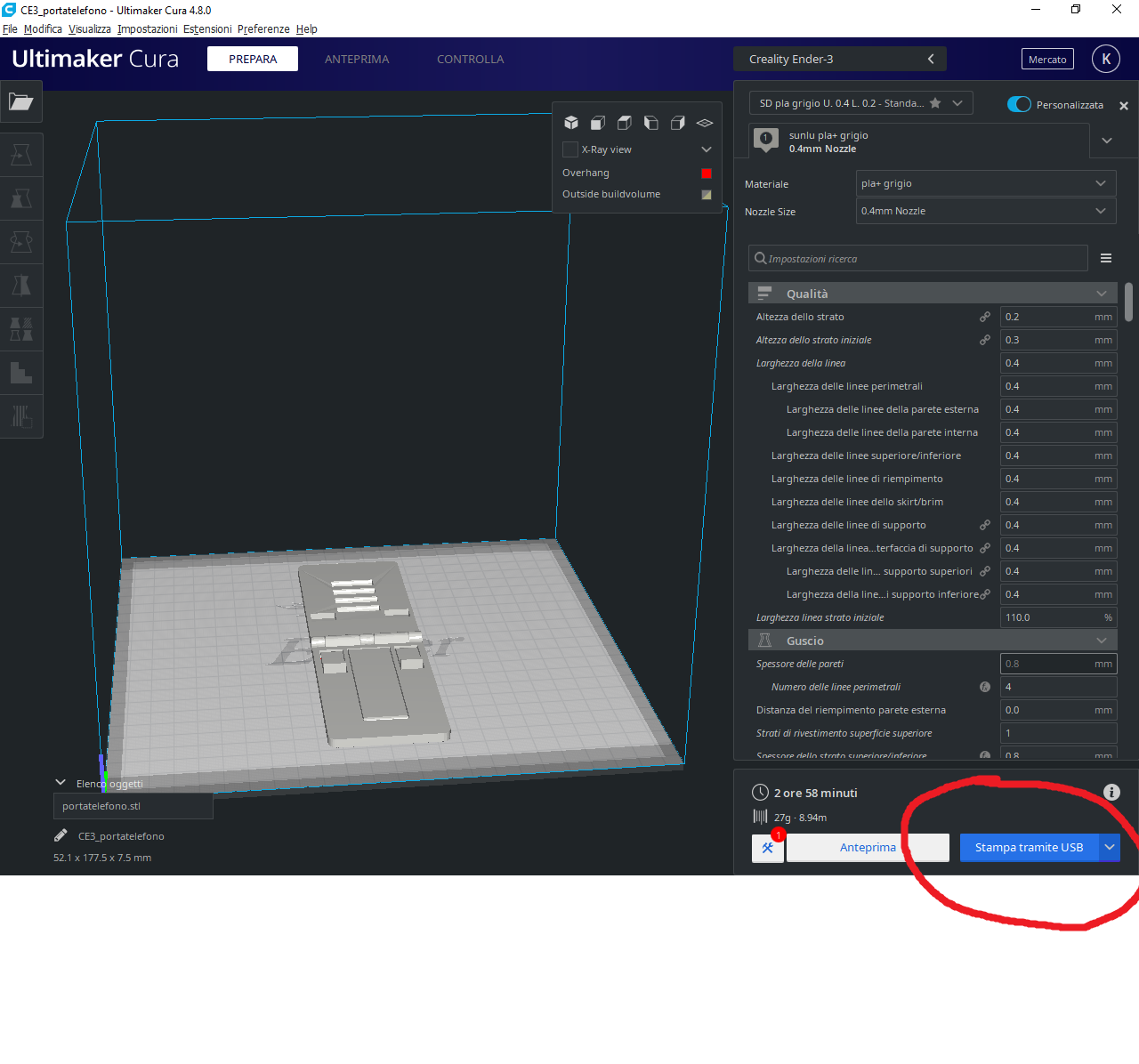Switch to right side view cube icon

pyautogui.click(x=678, y=123)
